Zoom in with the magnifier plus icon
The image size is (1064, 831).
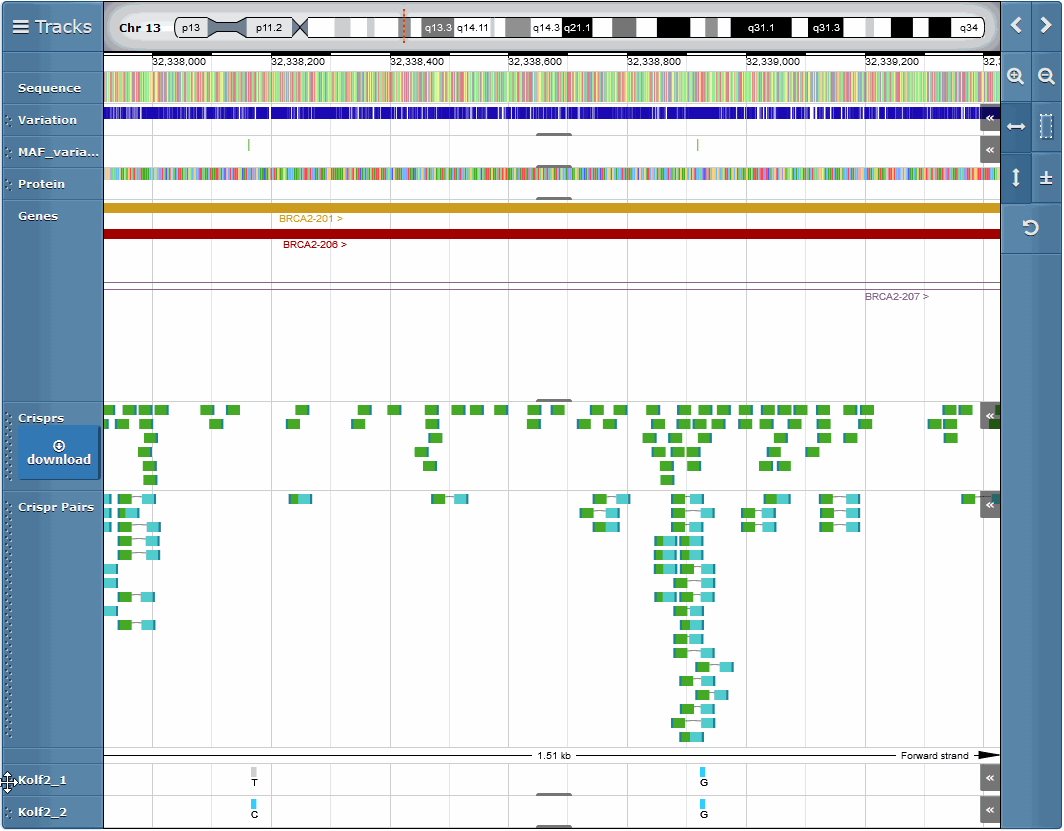[x=1016, y=76]
